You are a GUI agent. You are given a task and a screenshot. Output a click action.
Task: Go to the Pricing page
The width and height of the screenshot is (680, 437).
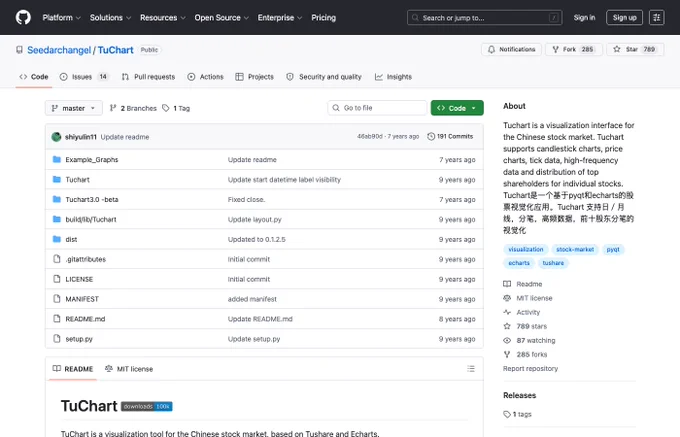tap(324, 18)
